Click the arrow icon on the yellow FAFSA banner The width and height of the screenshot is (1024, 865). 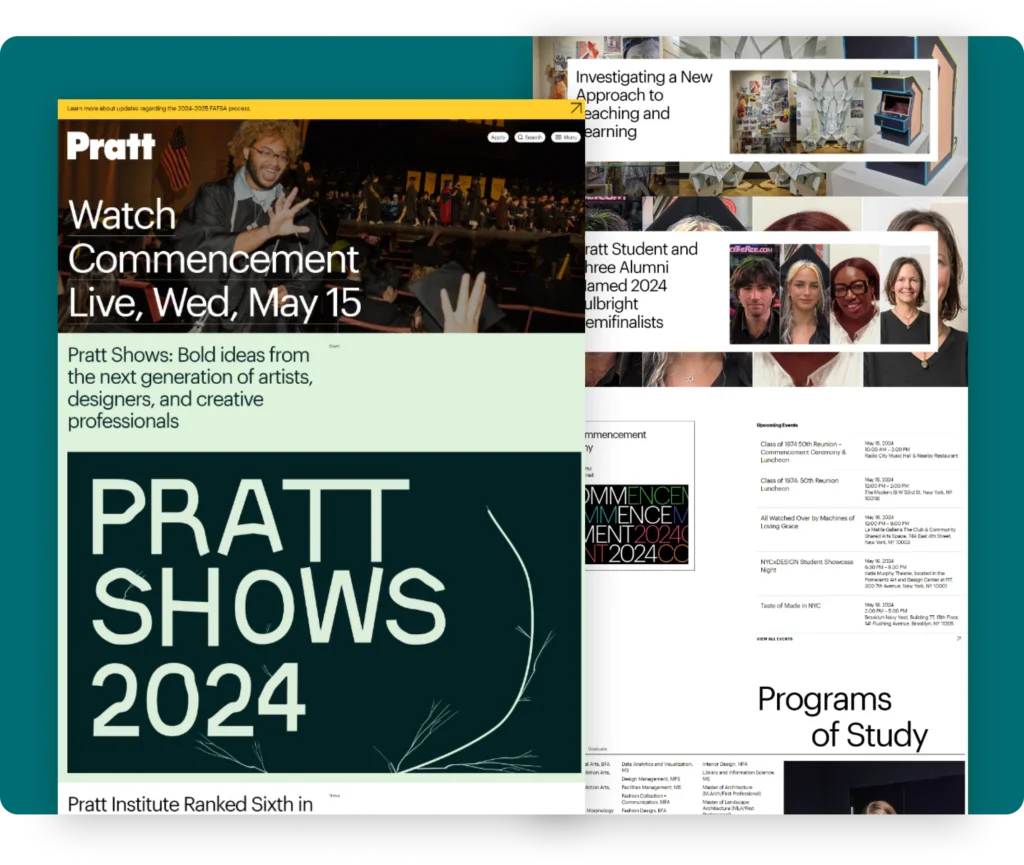point(576,108)
